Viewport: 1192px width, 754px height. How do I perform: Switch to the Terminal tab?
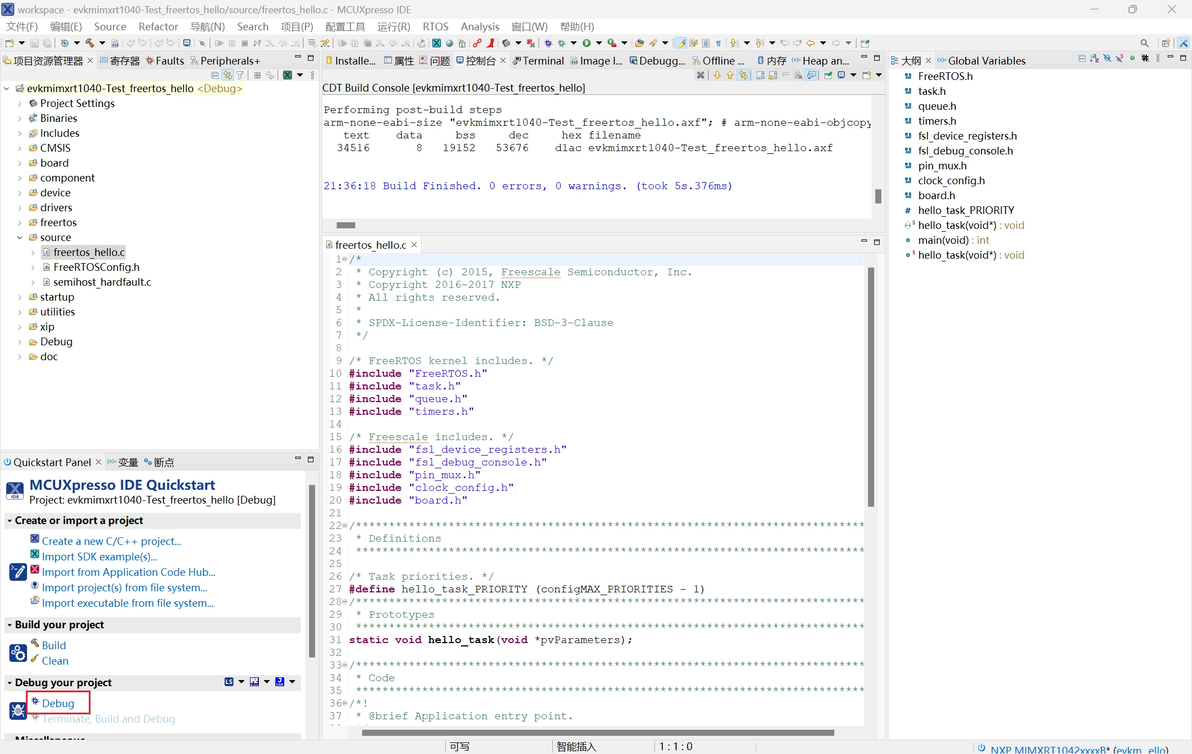click(542, 61)
